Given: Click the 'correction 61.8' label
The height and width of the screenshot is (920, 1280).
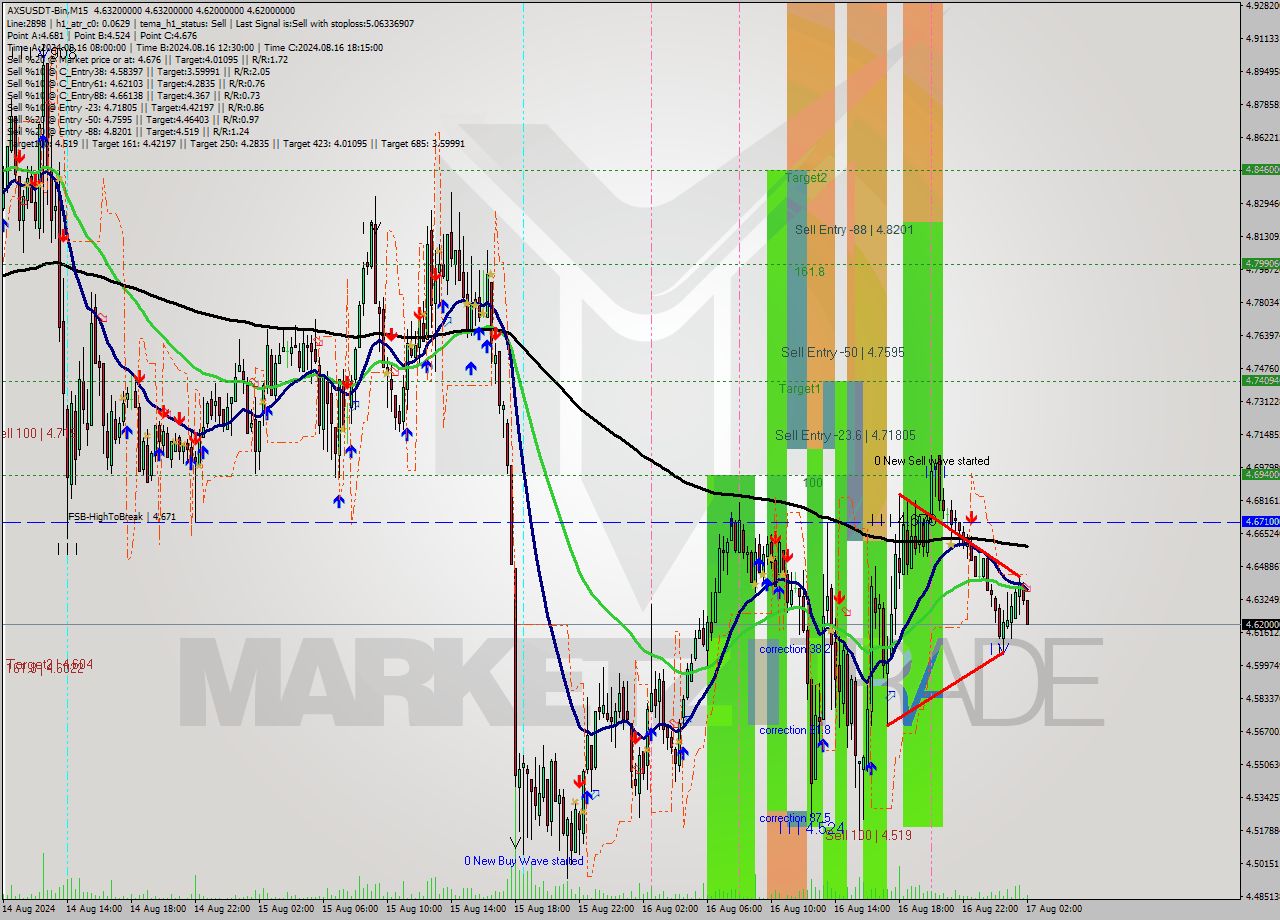Looking at the screenshot, I should coord(796,730).
